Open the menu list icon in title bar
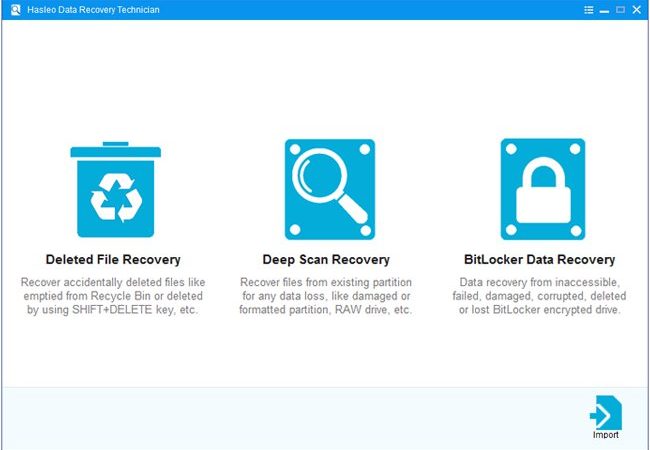The width and height of the screenshot is (650, 450). [589, 10]
